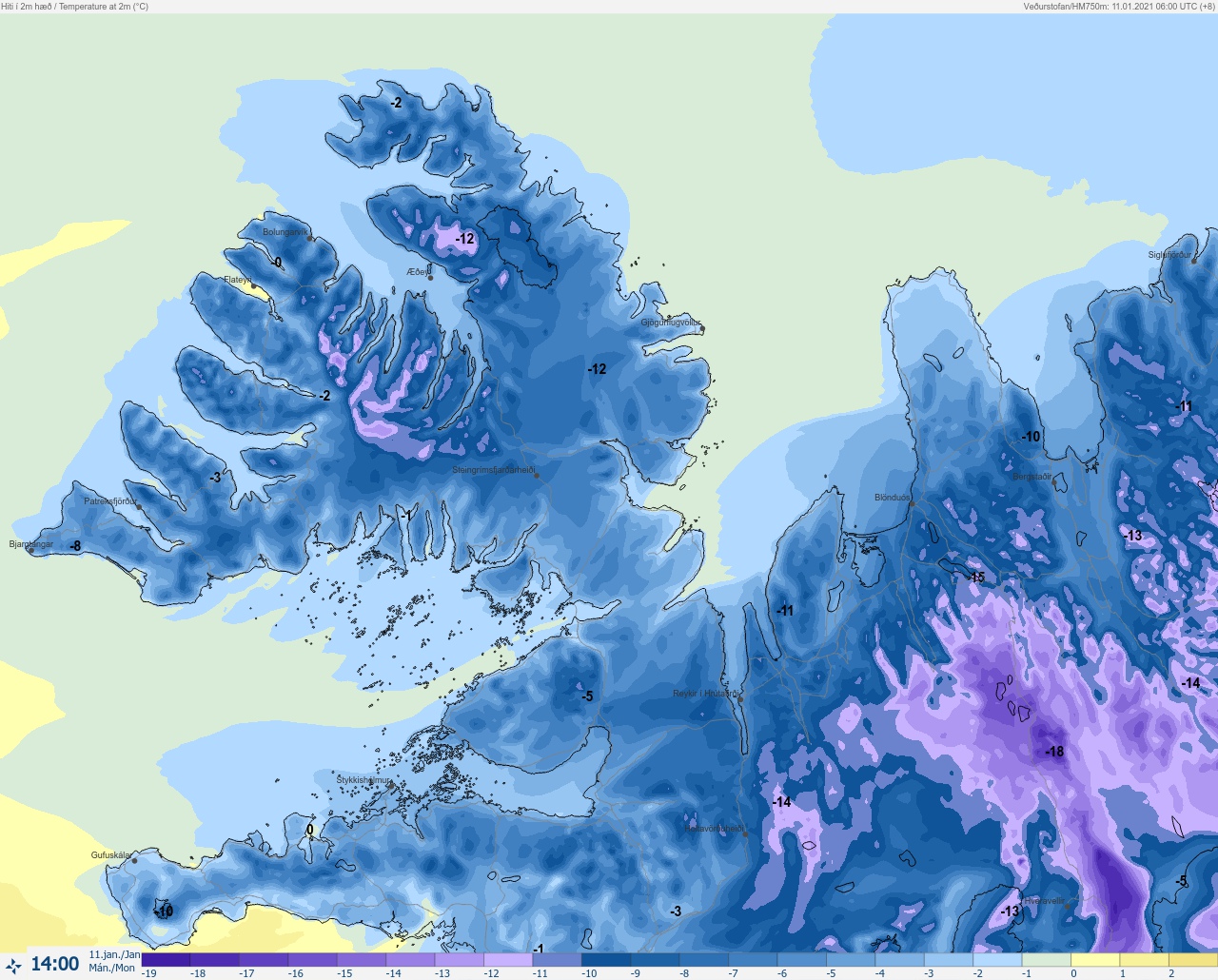This screenshot has width=1218, height=980.
Task: Click the Gjögurflugvöllur station label
Action: coord(671,323)
